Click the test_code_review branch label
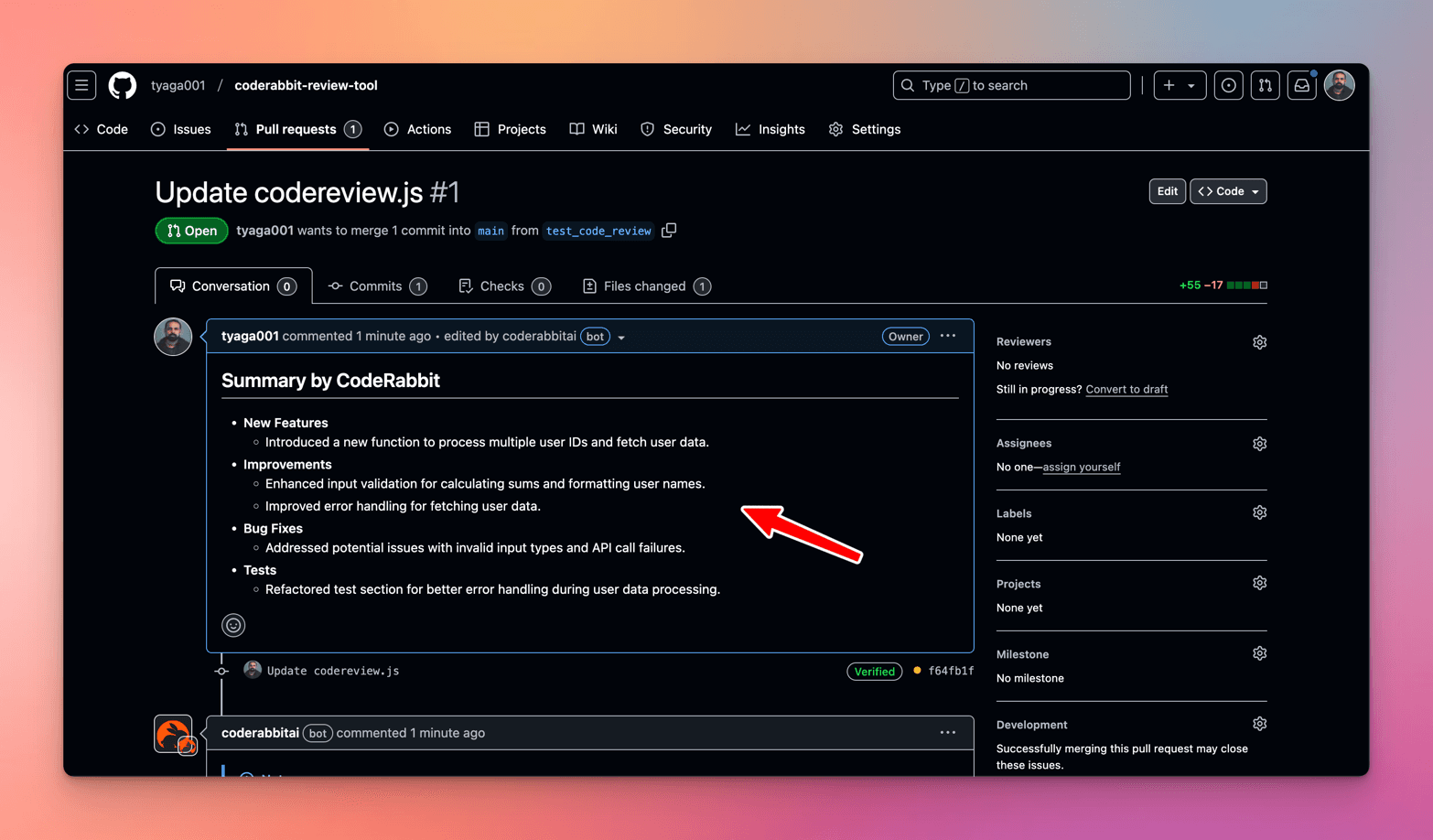1433x840 pixels. point(598,231)
